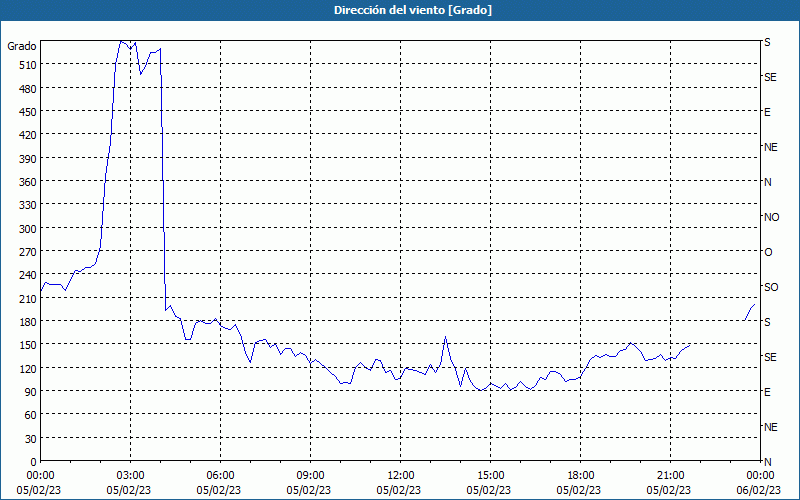This screenshot has width=800, height=500.
Task: Click the 'SE' compass label level with 135
Action: (x=770, y=357)
